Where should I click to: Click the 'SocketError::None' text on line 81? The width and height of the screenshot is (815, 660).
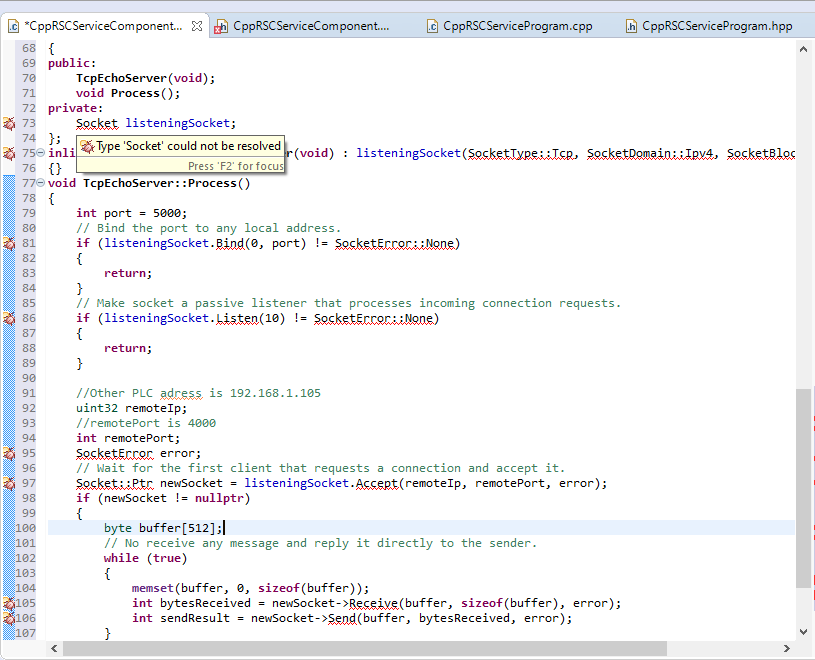(395, 243)
